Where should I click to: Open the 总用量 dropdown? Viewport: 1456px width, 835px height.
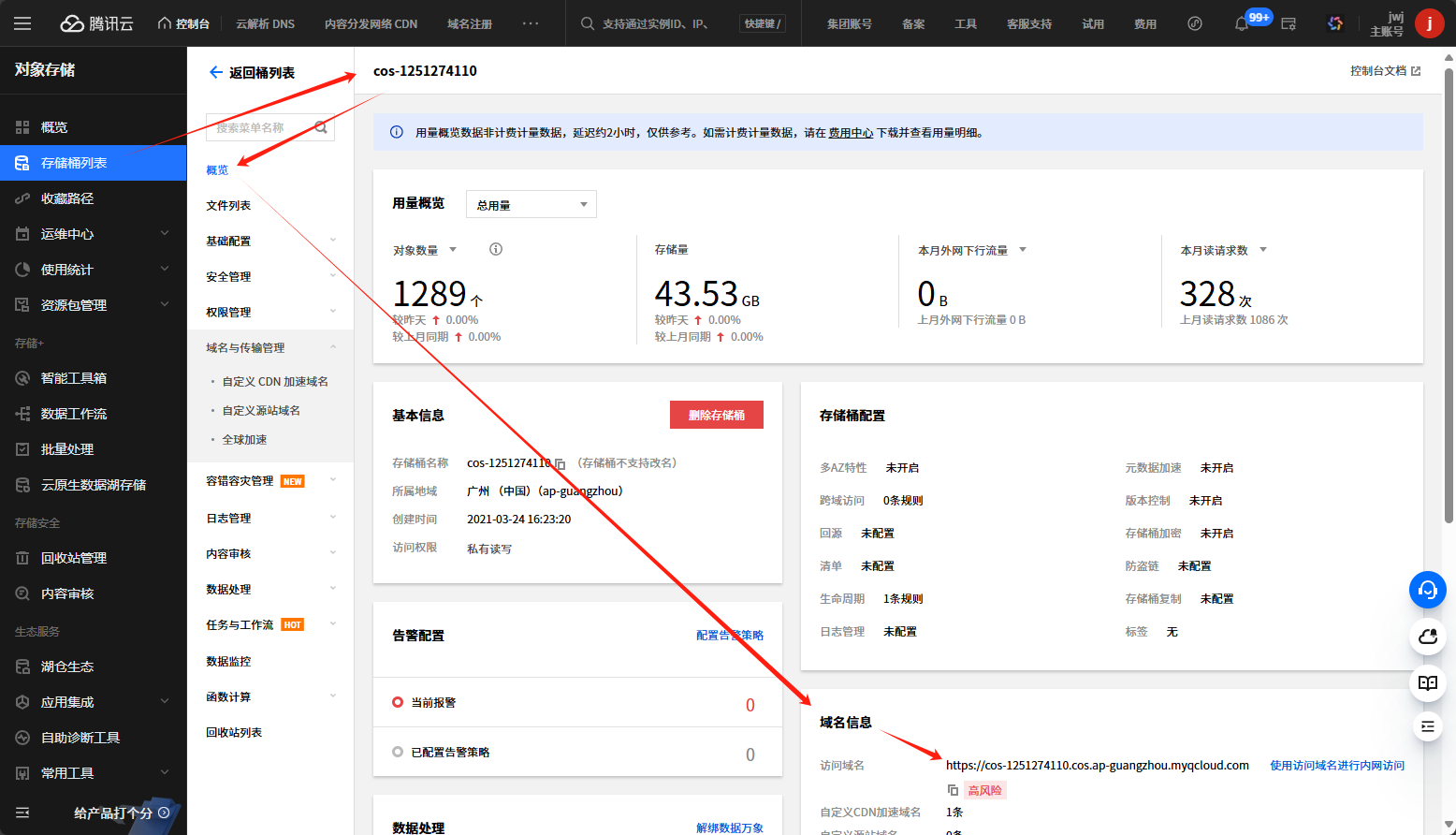click(x=531, y=204)
